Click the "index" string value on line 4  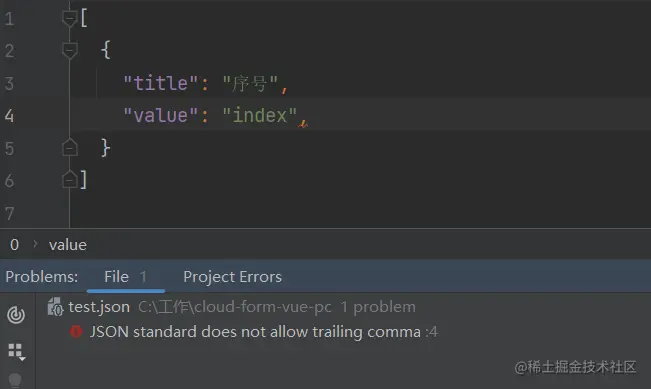pos(259,115)
